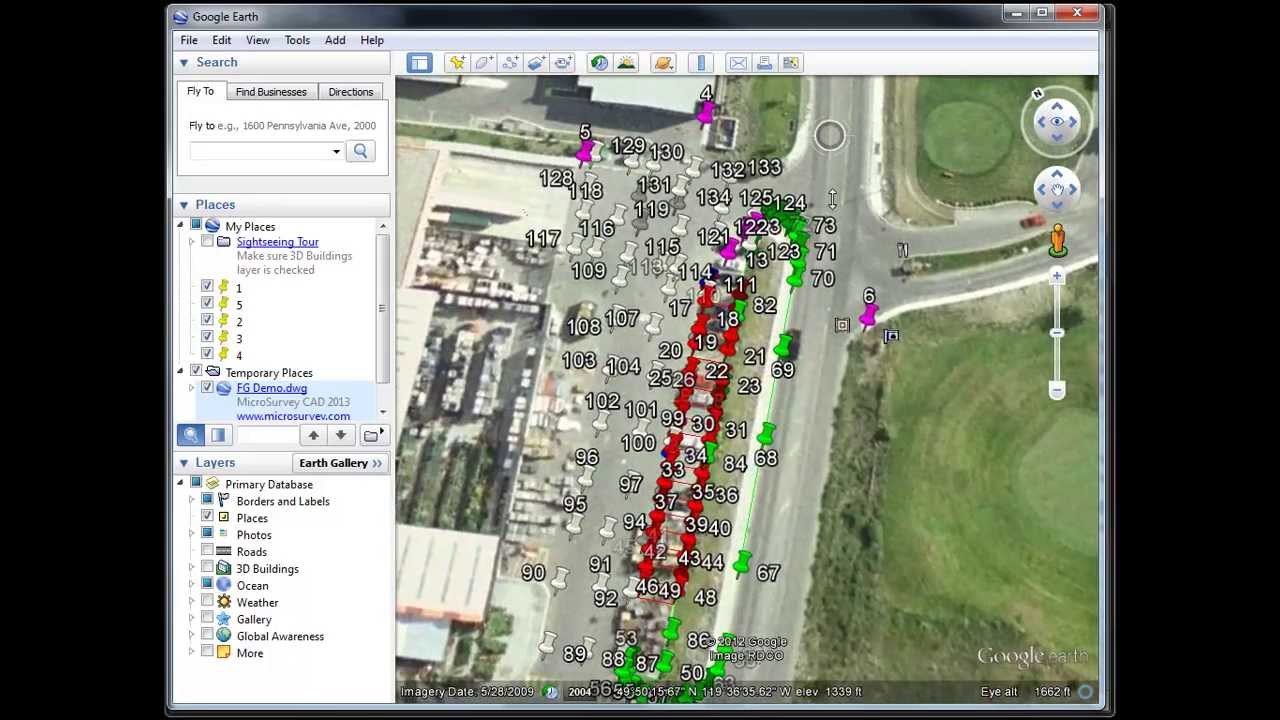This screenshot has width=1280, height=720.
Task: Click the zoom in plus button
Action: [1057, 276]
